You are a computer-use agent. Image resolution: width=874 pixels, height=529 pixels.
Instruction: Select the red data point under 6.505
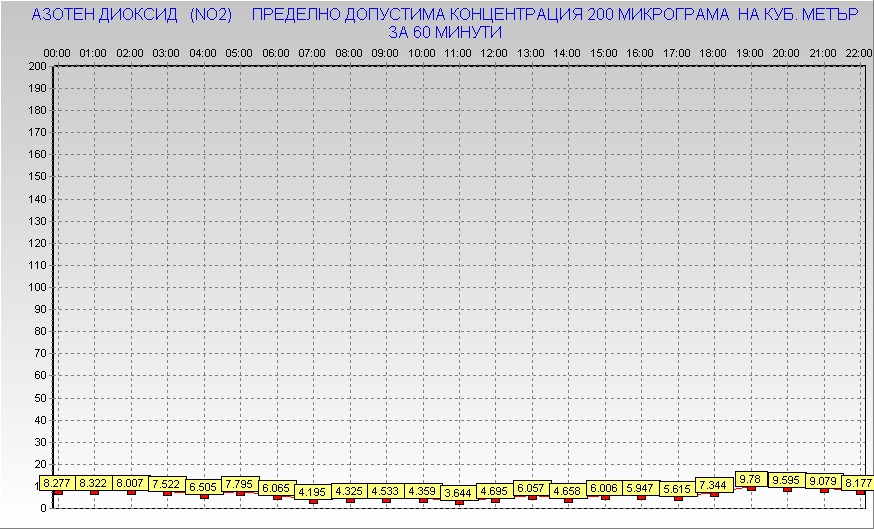tap(204, 496)
